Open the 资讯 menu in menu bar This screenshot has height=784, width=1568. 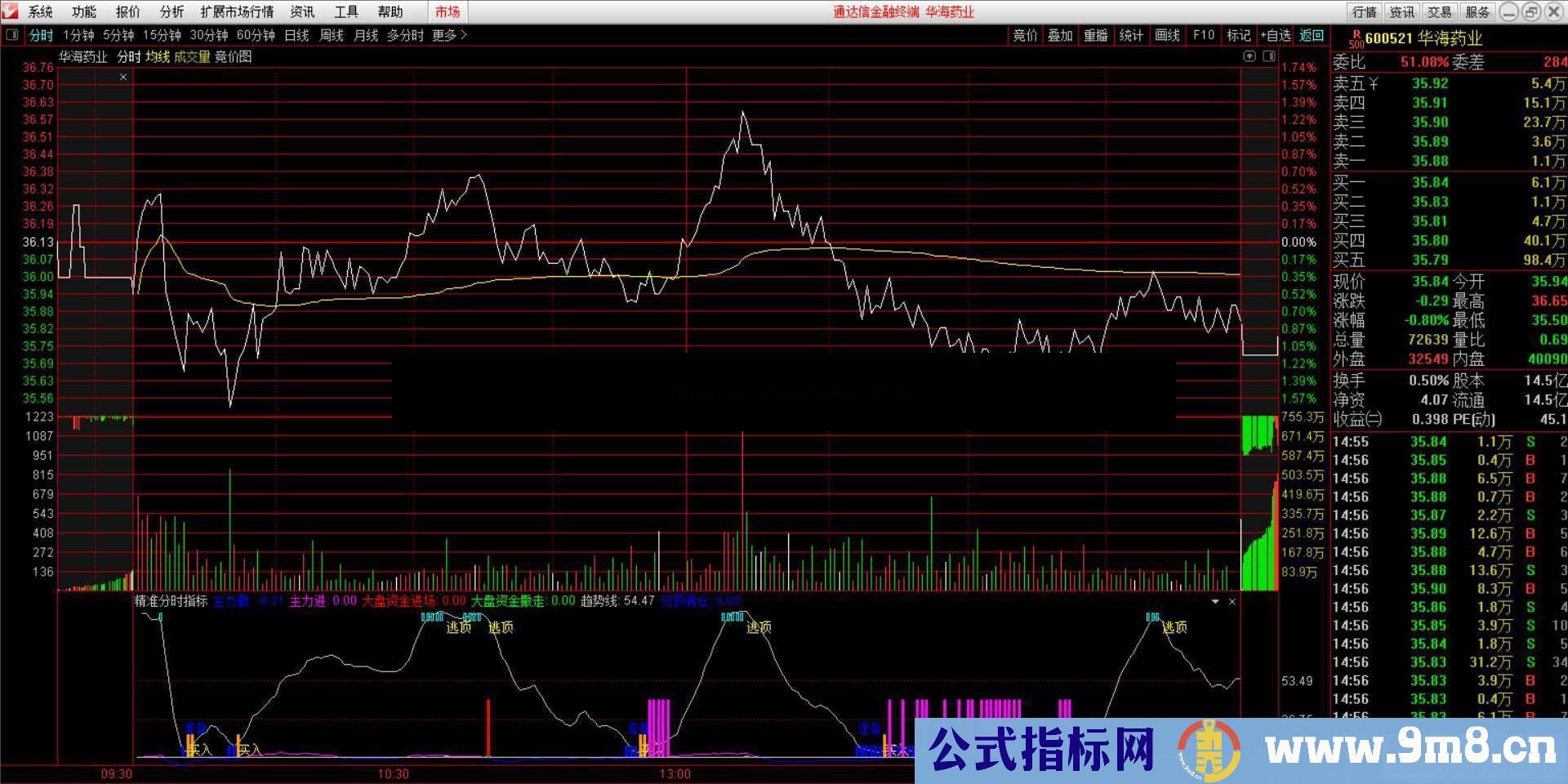tap(302, 11)
